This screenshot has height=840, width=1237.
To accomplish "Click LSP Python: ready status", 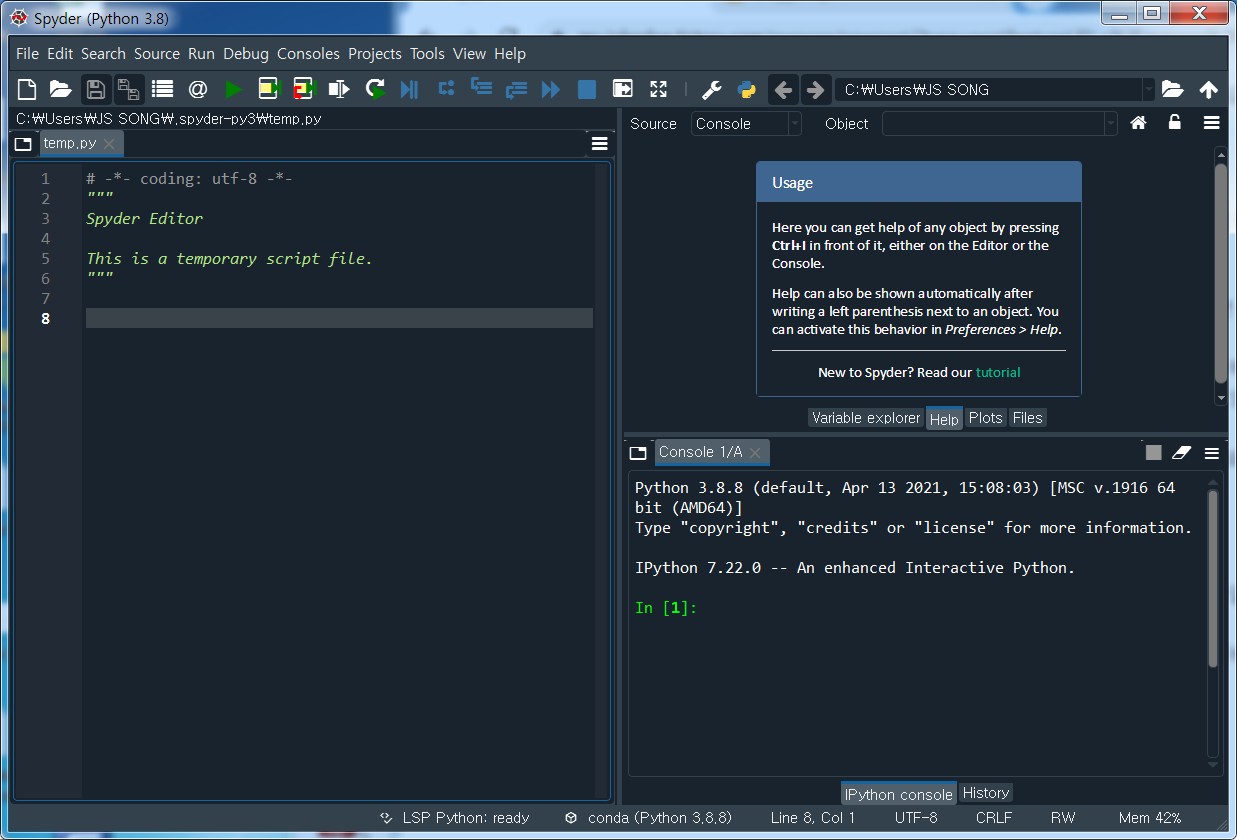I will (455, 817).
